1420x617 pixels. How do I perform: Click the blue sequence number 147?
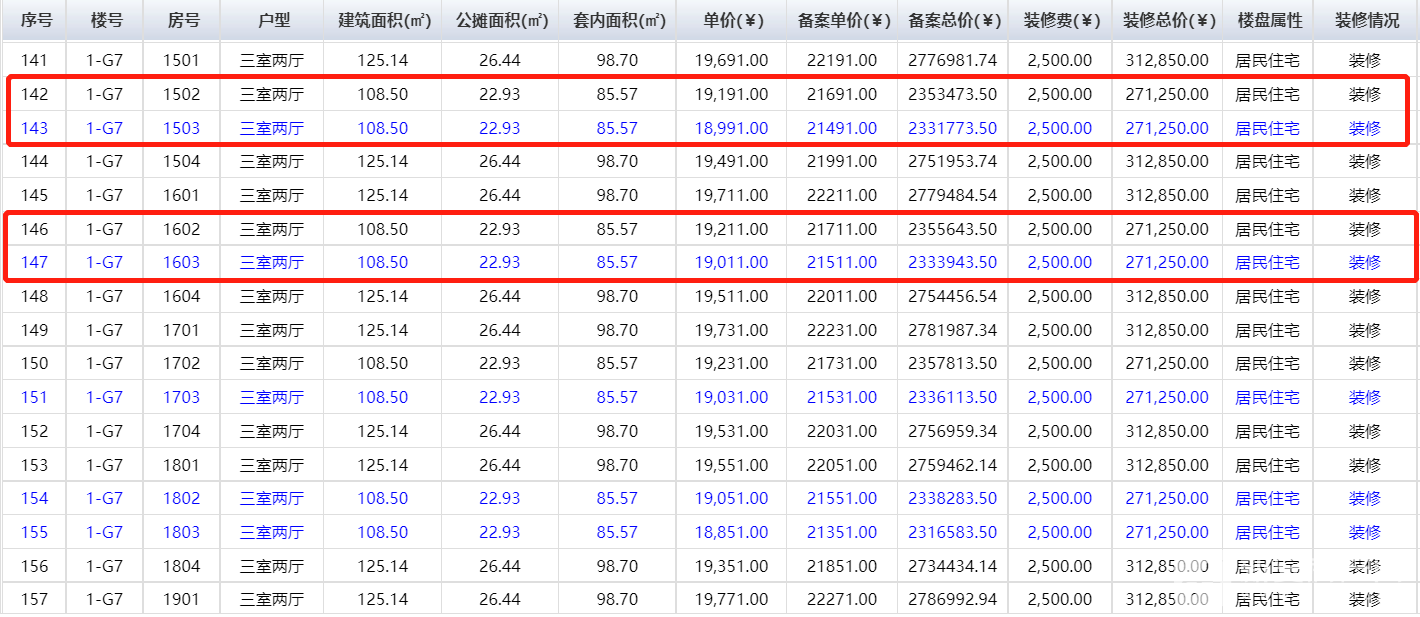(35, 262)
